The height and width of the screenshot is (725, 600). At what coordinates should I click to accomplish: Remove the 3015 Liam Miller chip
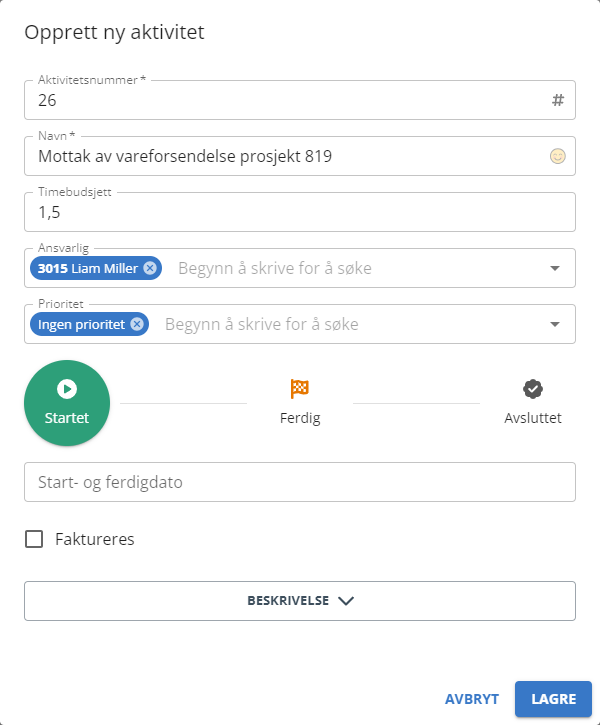[x=150, y=268]
